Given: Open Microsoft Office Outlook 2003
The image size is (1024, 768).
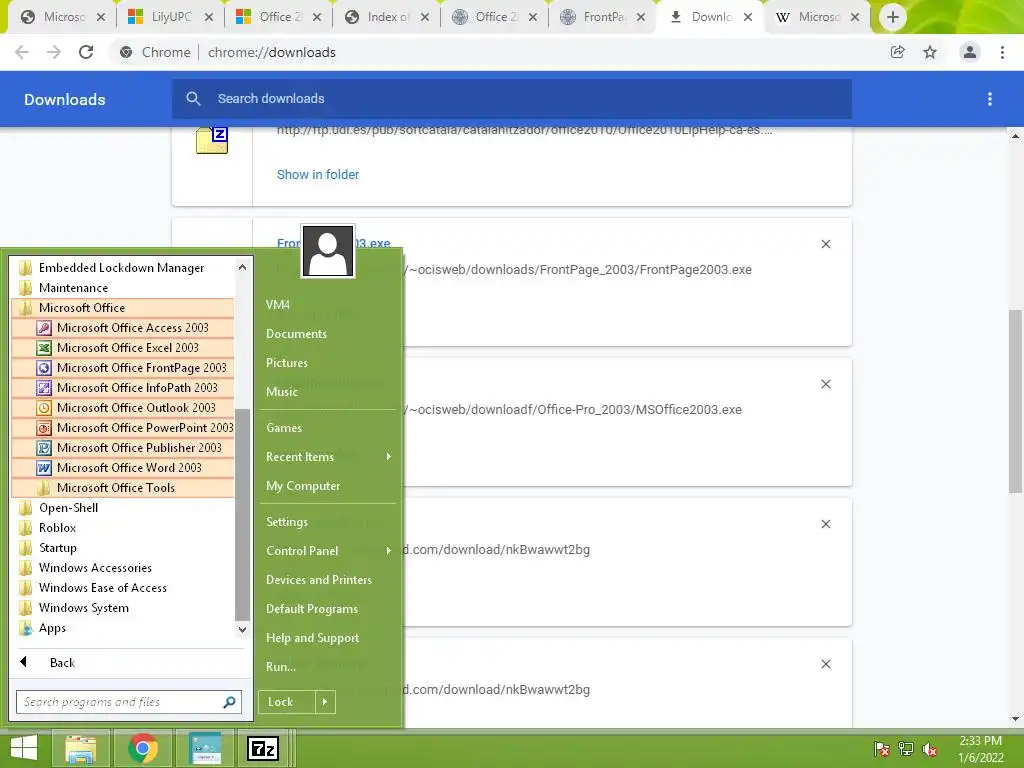Looking at the screenshot, I should click(123, 408).
